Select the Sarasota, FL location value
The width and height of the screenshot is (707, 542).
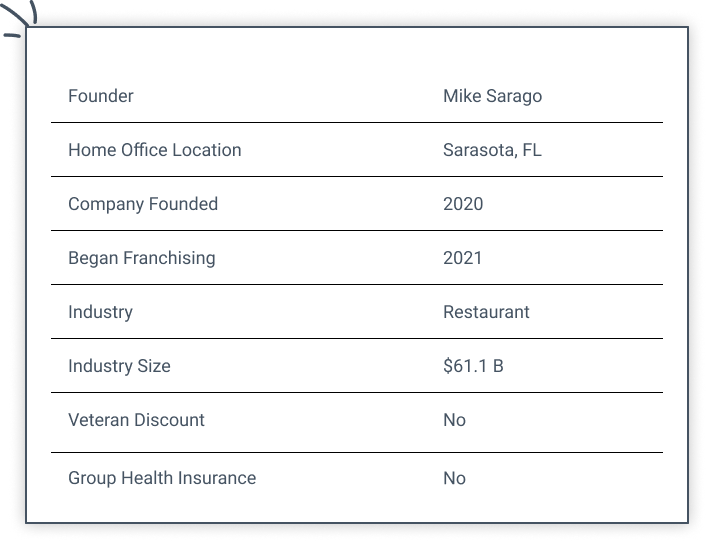[x=492, y=150]
